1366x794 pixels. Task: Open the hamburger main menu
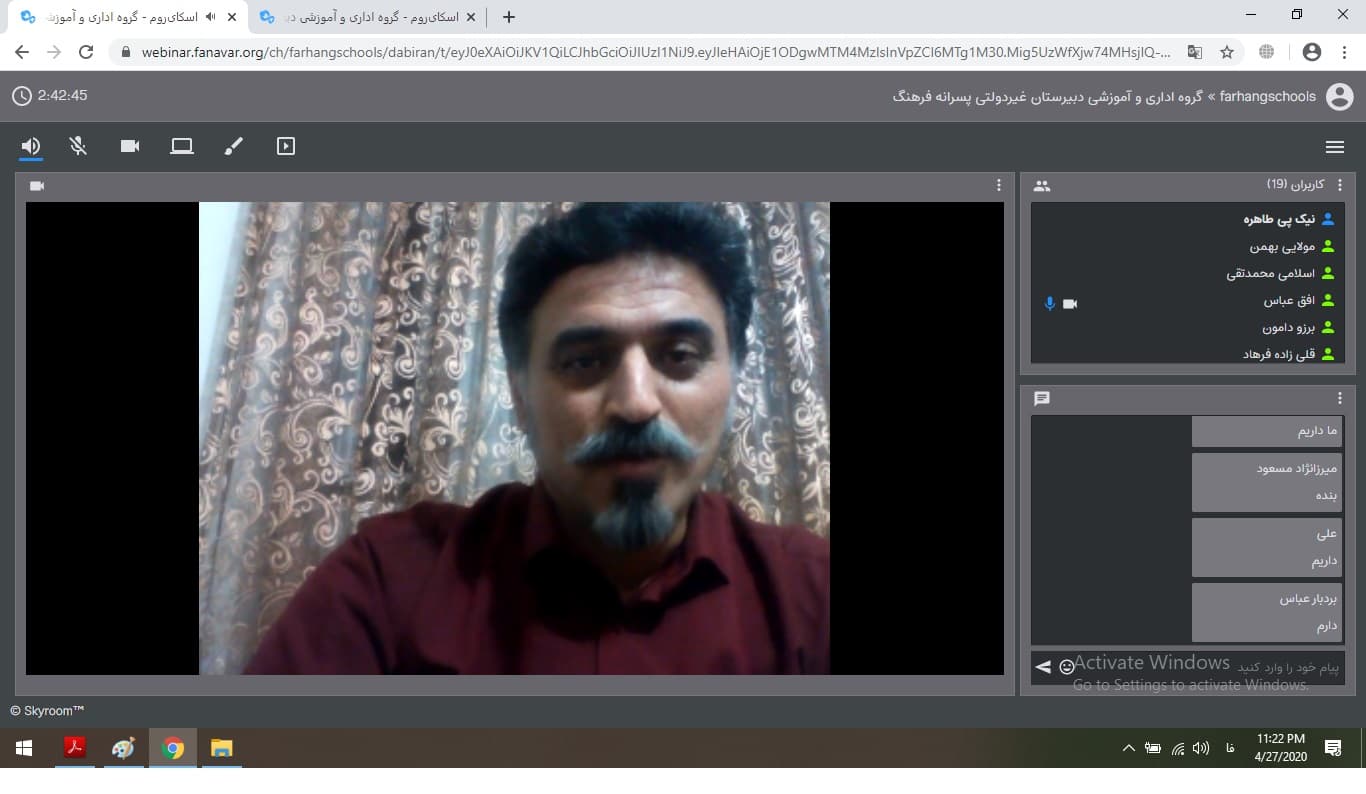pyautogui.click(x=1334, y=147)
